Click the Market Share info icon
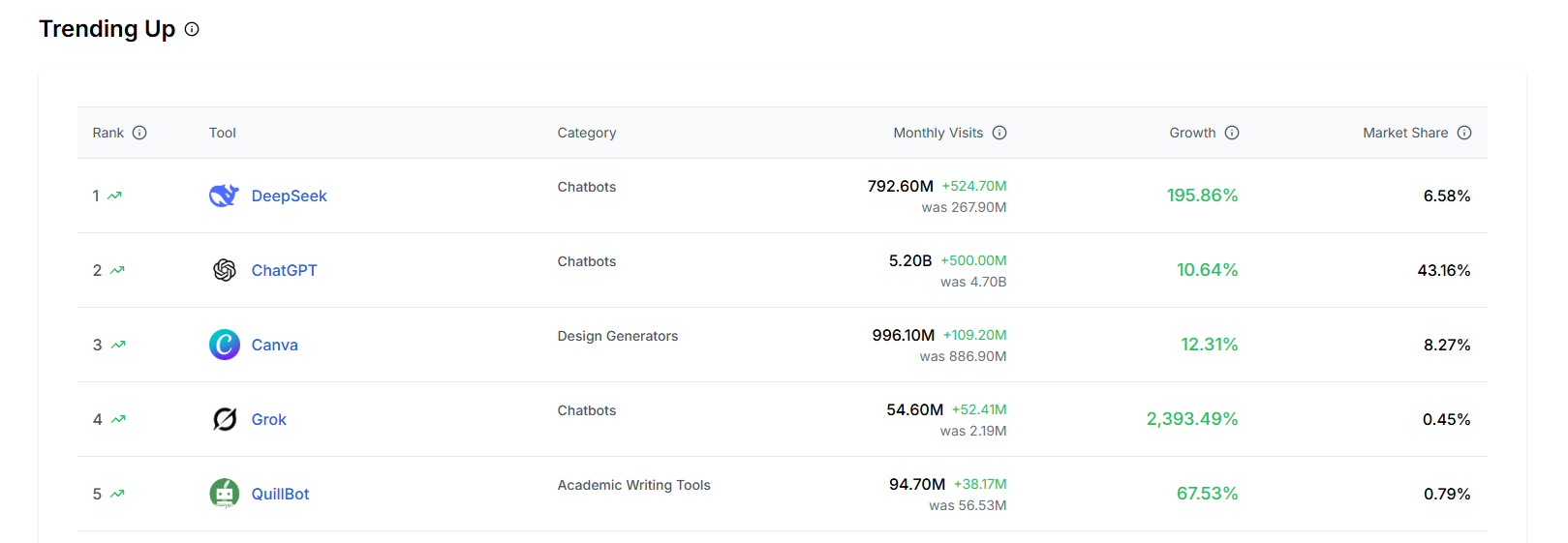1568x543 pixels. coord(1464,133)
